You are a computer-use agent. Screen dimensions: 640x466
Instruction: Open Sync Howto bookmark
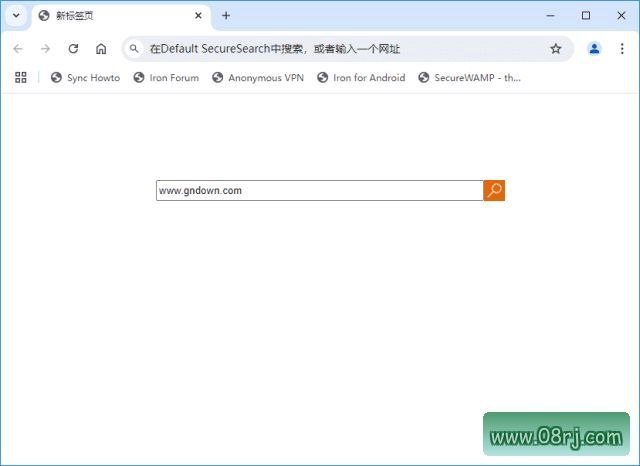(85, 78)
